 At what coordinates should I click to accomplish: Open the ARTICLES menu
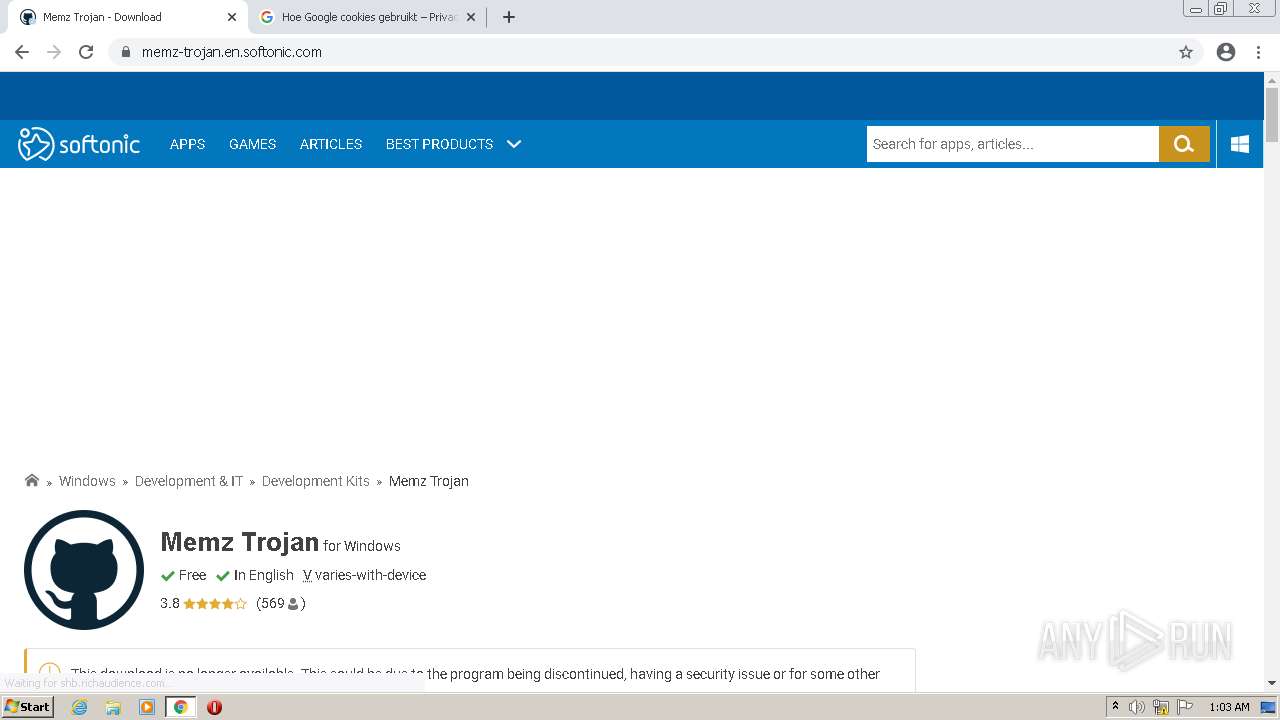[331, 144]
